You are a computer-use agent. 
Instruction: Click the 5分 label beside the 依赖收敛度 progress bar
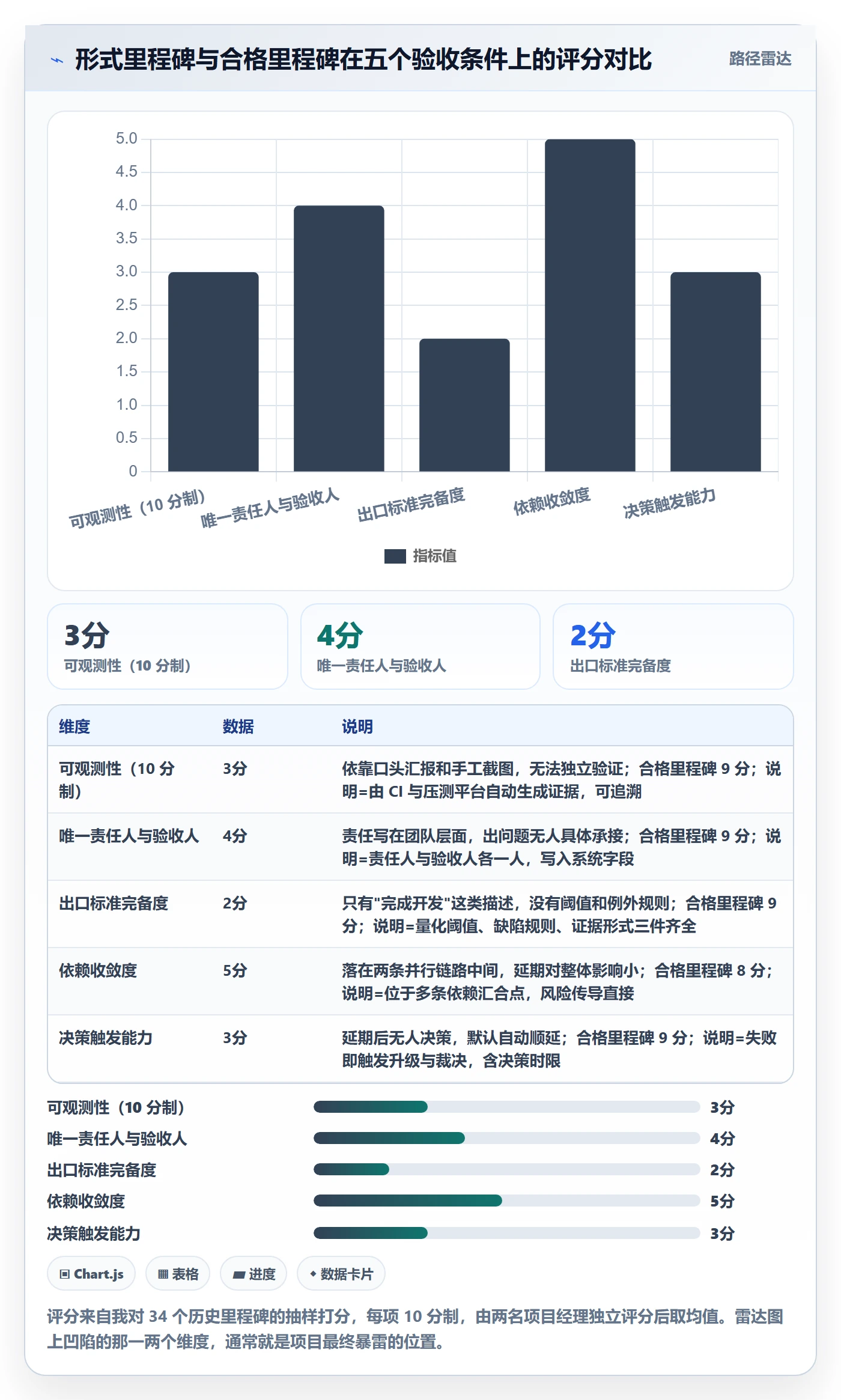coord(722,1201)
